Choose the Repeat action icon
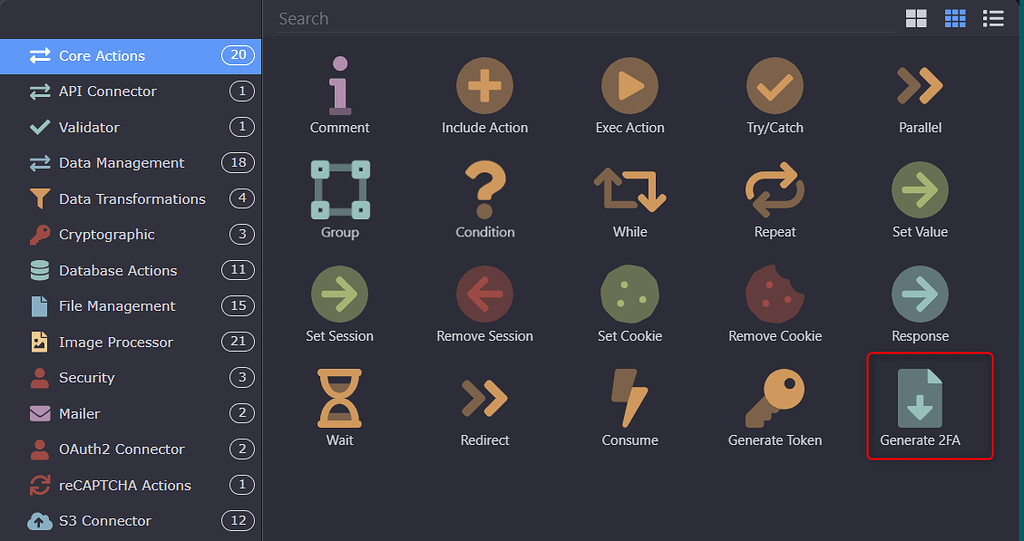The height and width of the screenshot is (541, 1024). (774, 191)
